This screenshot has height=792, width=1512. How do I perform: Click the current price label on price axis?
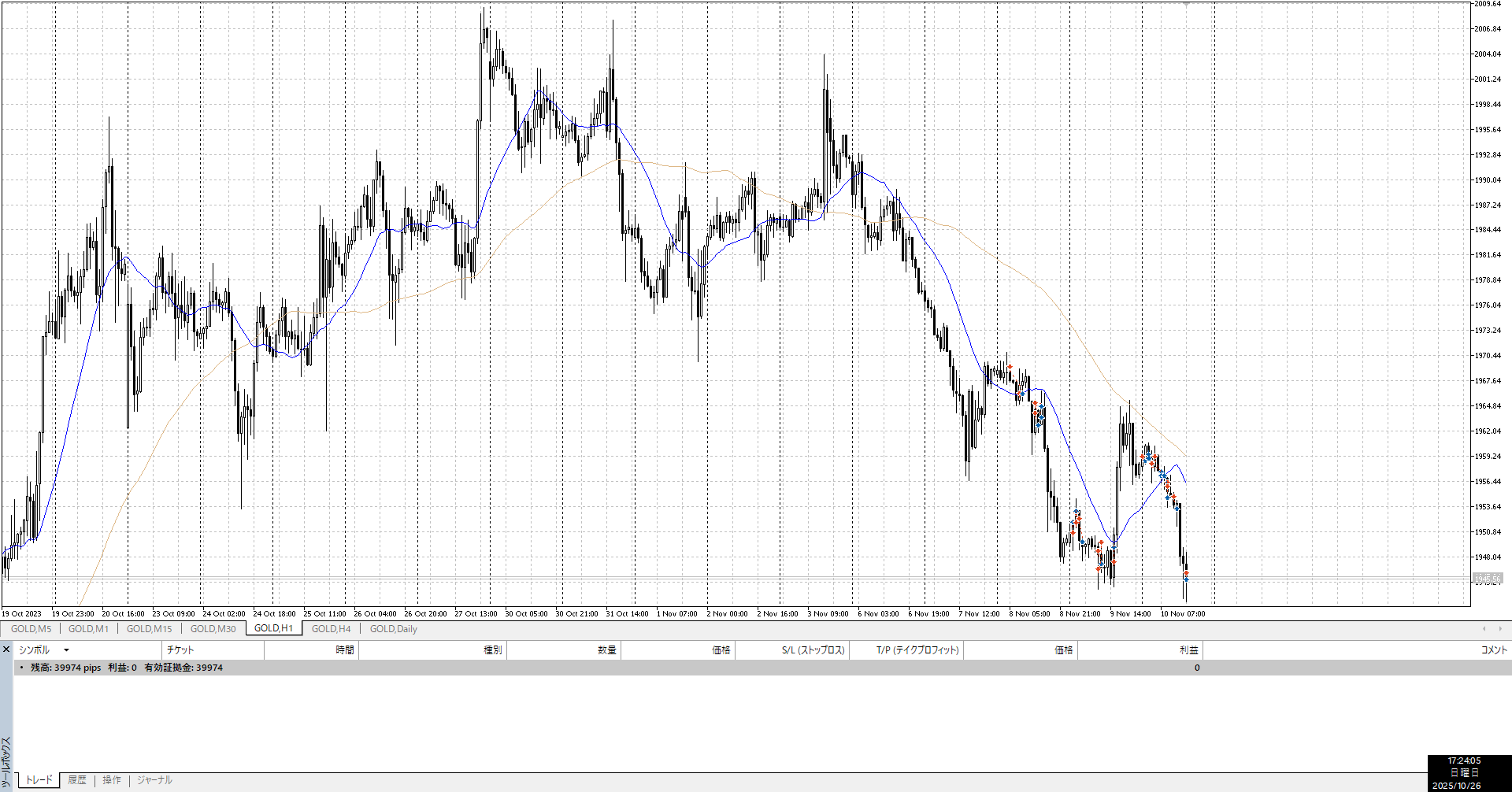(x=1488, y=579)
